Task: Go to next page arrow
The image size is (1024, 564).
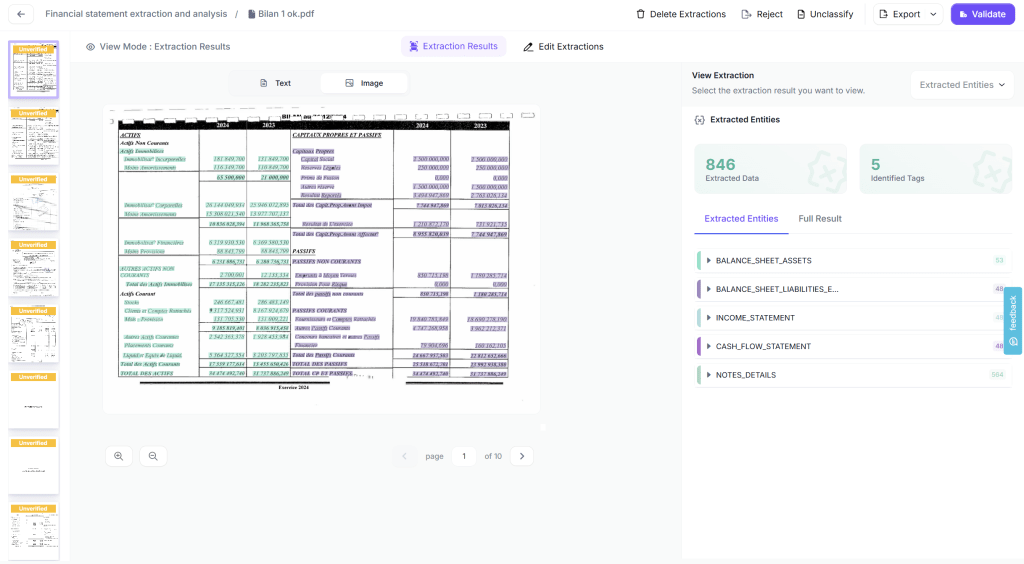Action: coord(521,456)
